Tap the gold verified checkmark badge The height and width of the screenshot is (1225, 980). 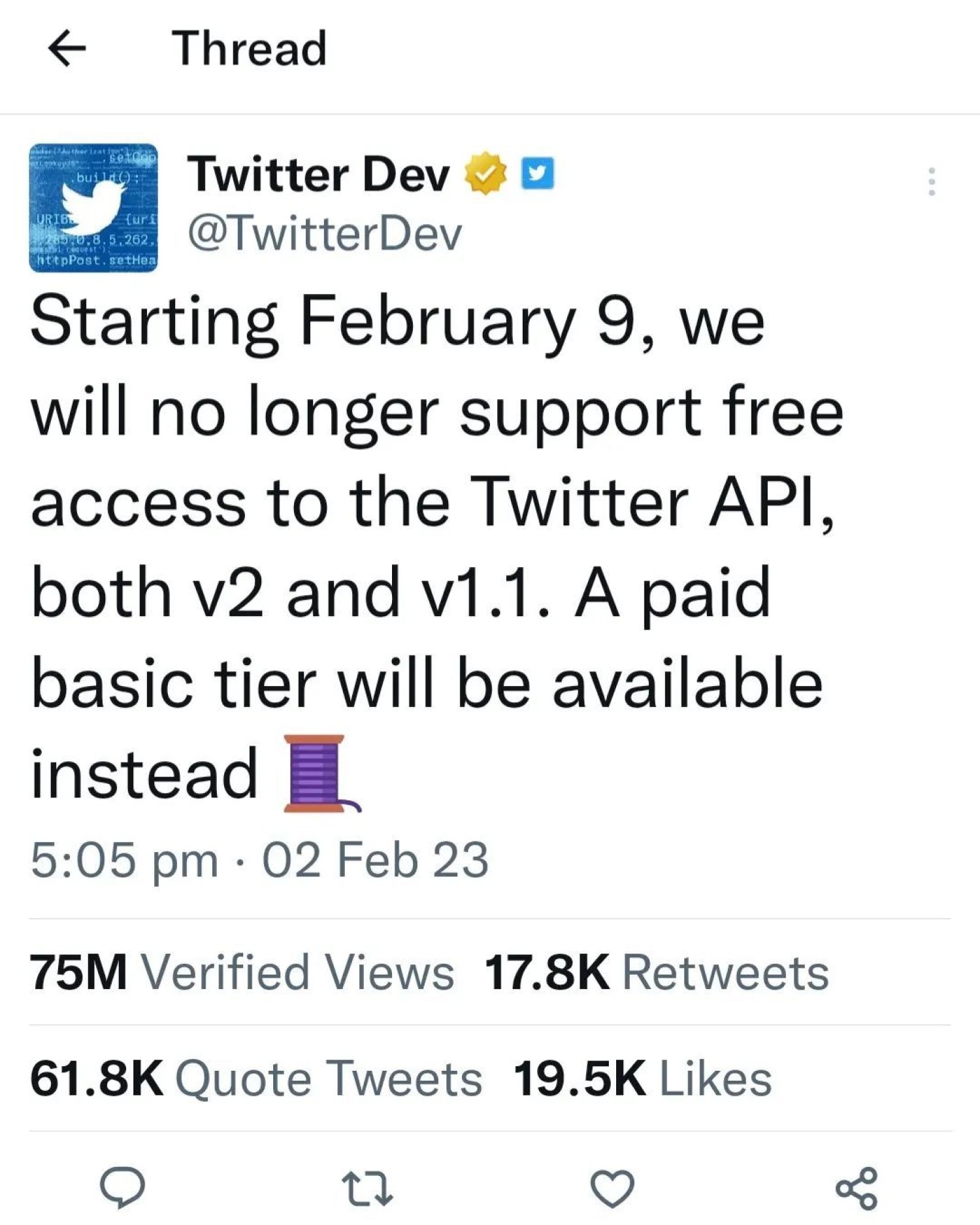pos(485,174)
